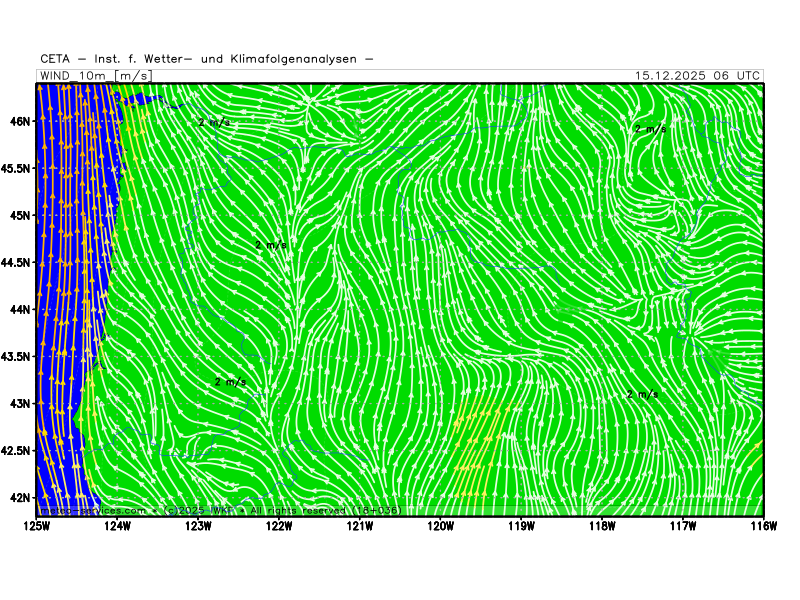Select the 46N latitude axis label
Viewport: 800px width, 600px height.
pos(19,121)
